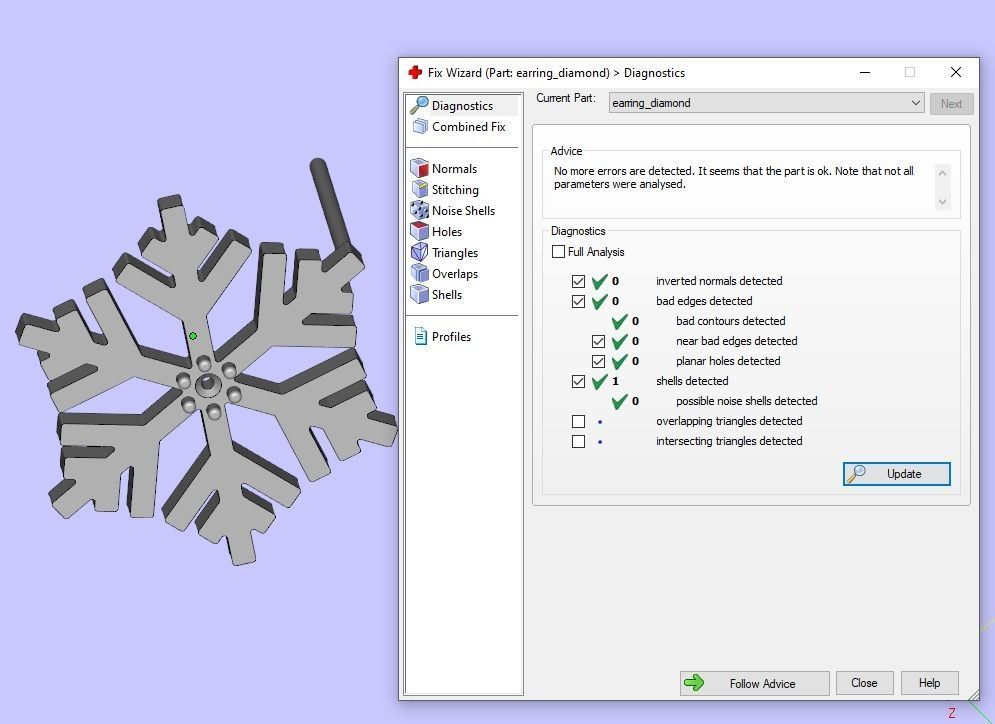This screenshot has height=724, width=995.
Task: Click the Normals red cube icon
Action: [x=419, y=168]
